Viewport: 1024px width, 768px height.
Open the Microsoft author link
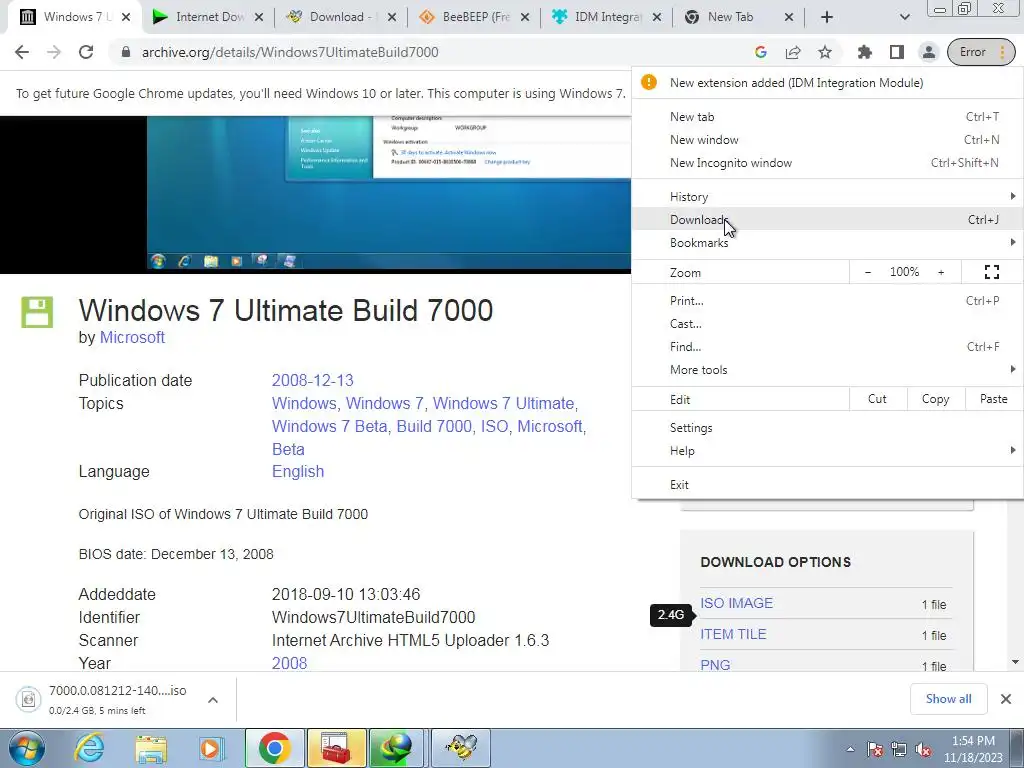[132, 338]
